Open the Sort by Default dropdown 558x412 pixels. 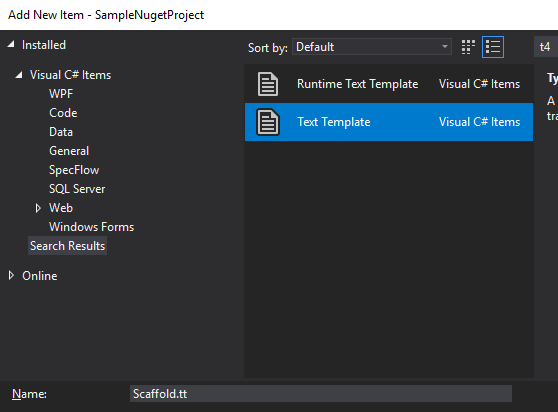pos(372,47)
